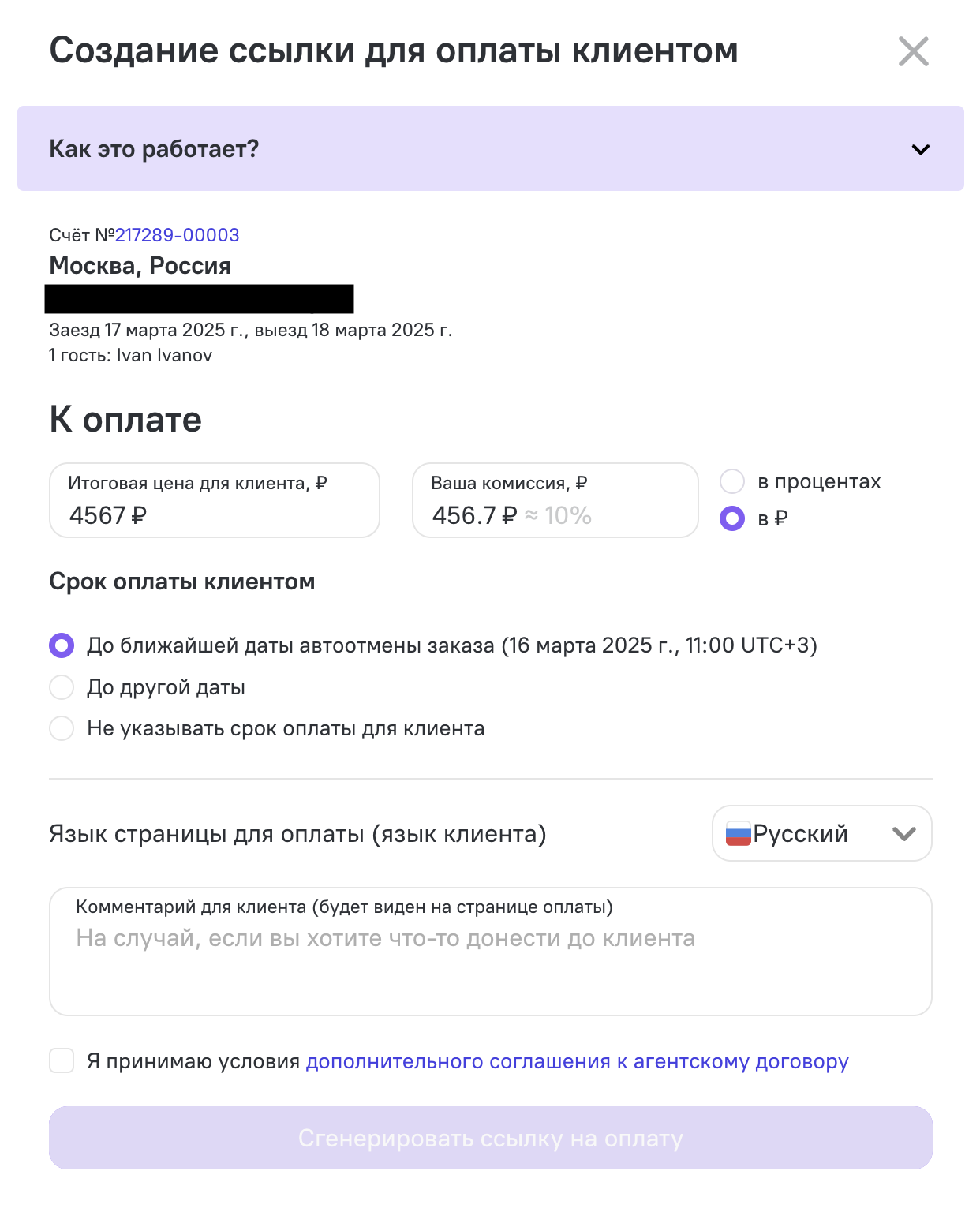Open invoice number 217289-00003 link
Screen dimensions: 980x1223
(x=177, y=235)
